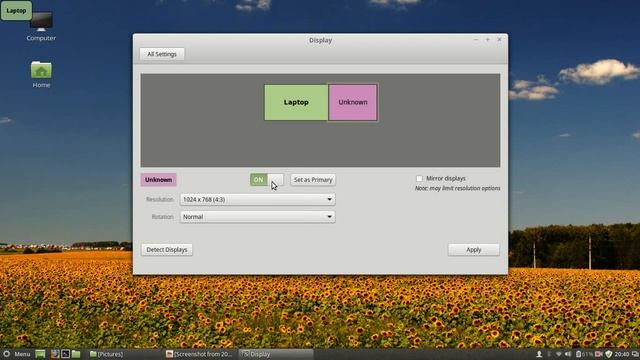Switch to the Screenshot window in taskbar
640x360 pixels.
click(200, 354)
